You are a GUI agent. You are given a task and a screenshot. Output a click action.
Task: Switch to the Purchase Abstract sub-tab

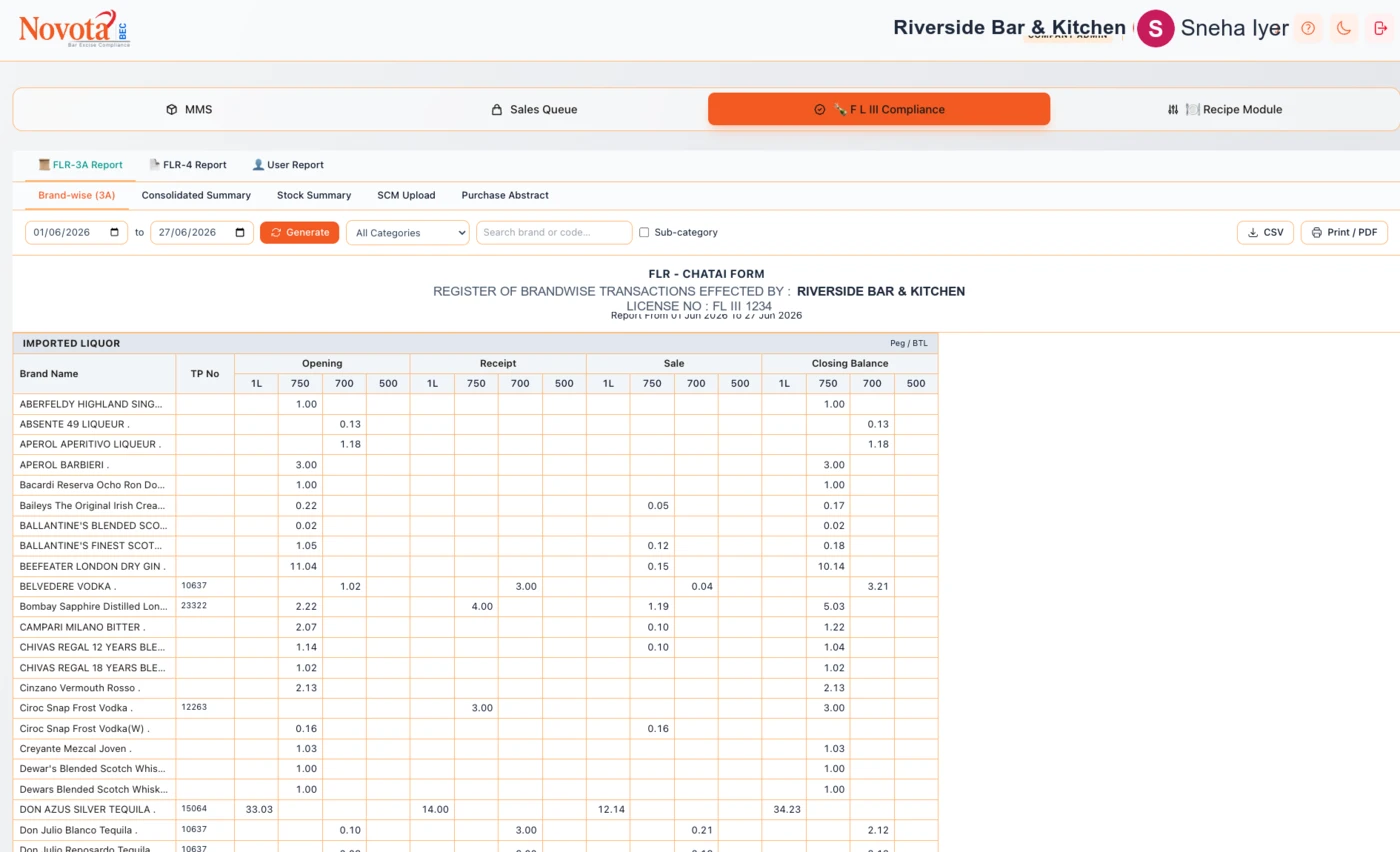pyautogui.click(x=505, y=195)
